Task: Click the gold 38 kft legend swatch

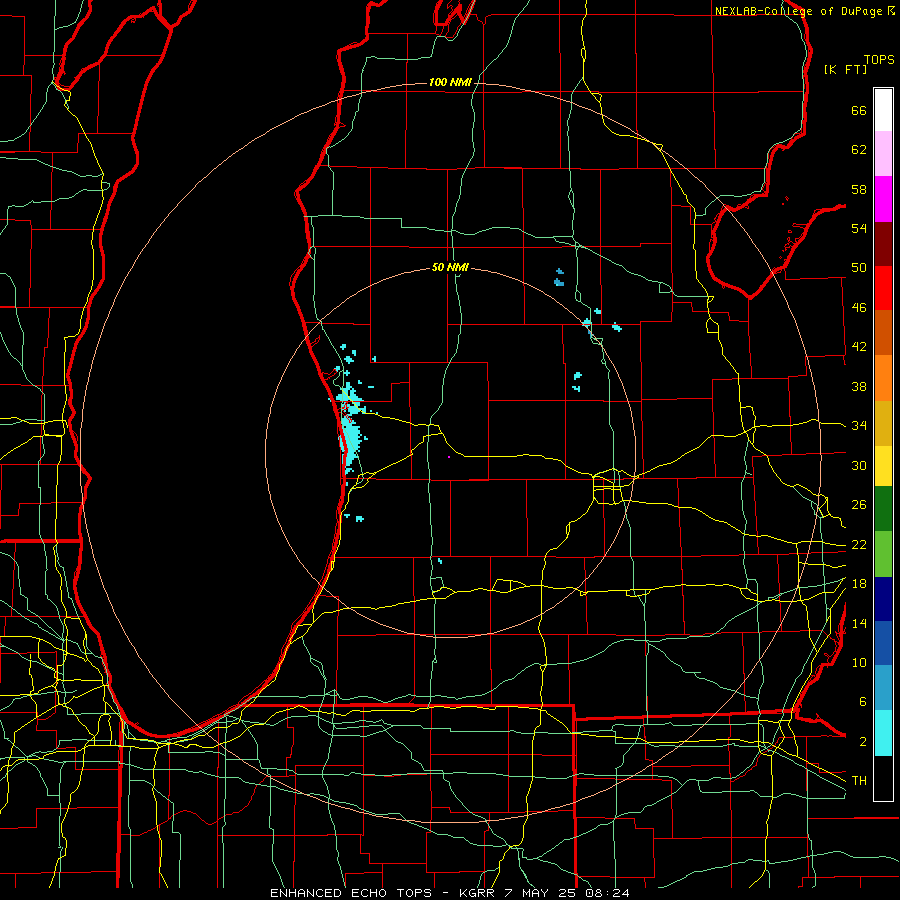Action: (883, 423)
